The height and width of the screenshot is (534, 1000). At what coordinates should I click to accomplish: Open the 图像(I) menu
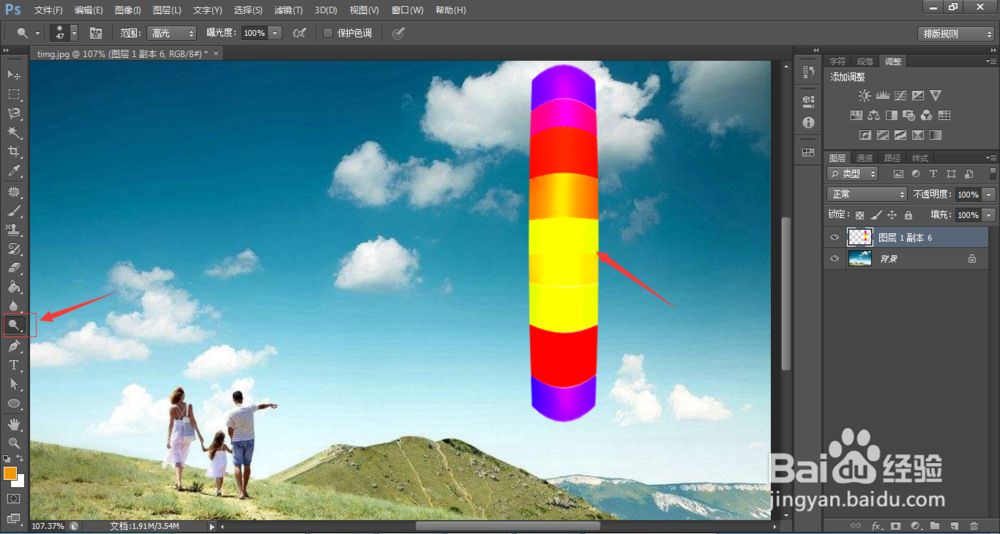click(128, 10)
